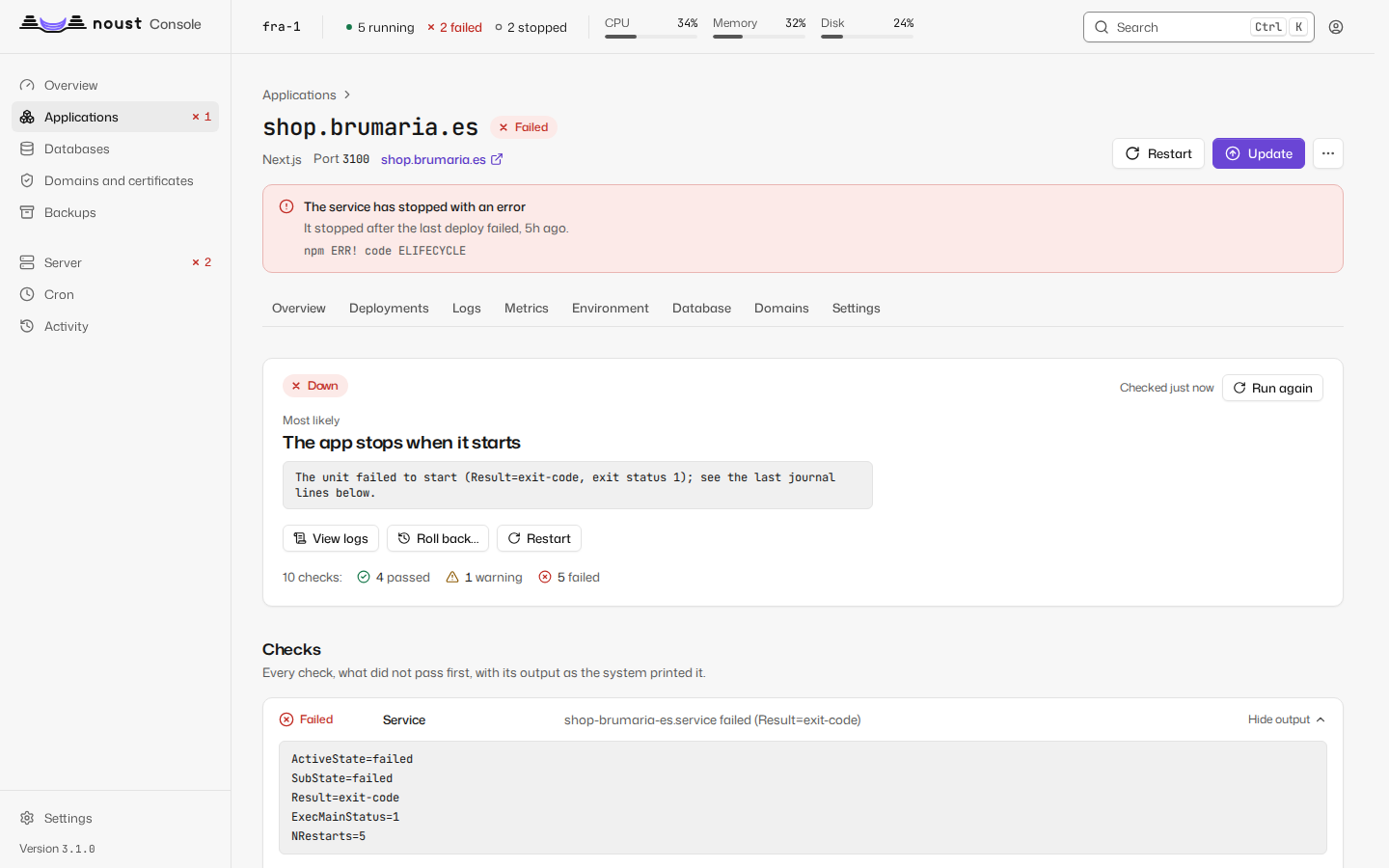Click the Backups archive icon
This screenshot has width=1389, height=868.
click(27, 212)
